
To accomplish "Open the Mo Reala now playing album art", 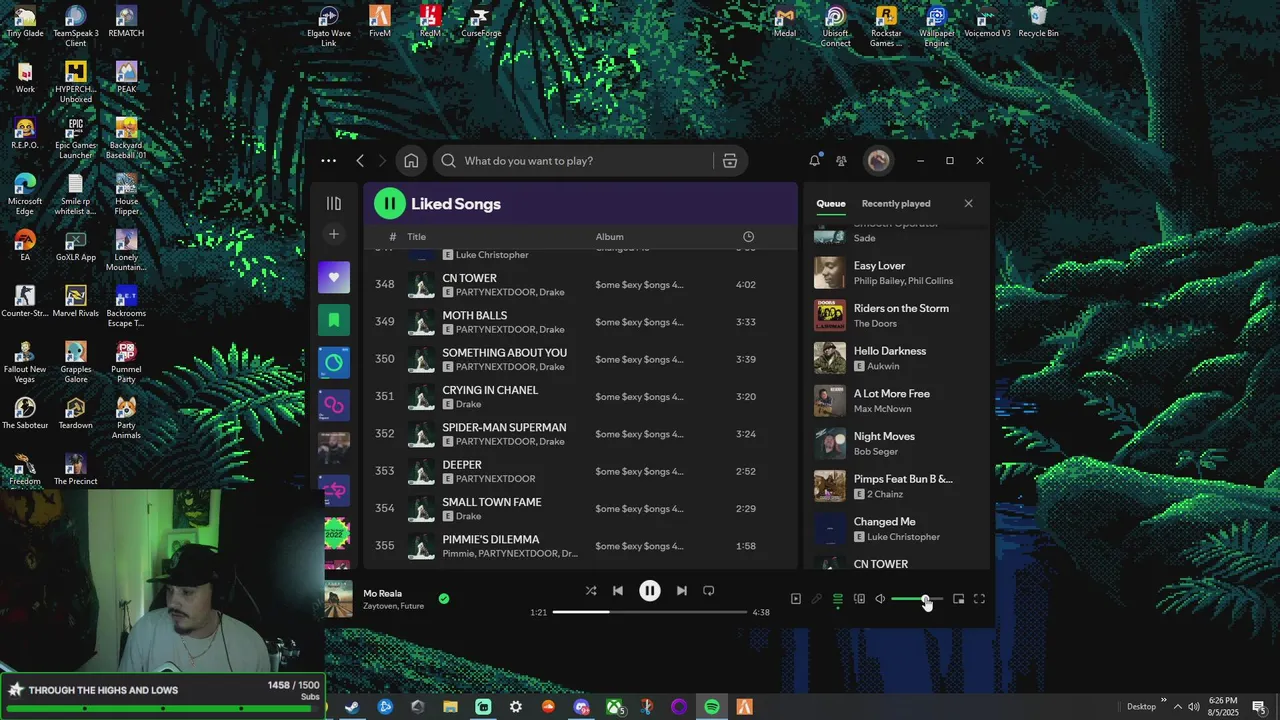I will pos(339,599).
